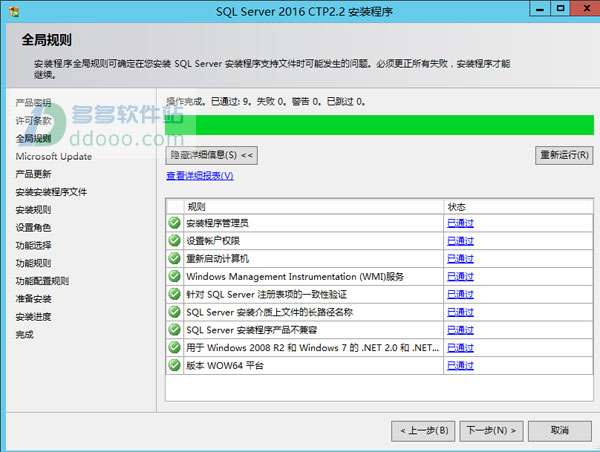600x452 pixels.
Task: Click the green rule-check progress bar
Action: click(380, 125)
